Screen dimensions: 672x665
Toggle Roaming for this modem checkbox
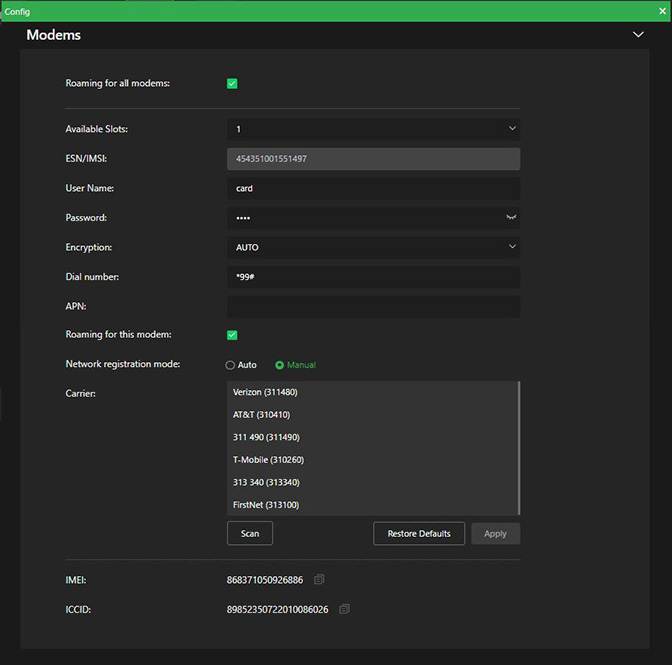(232, 335)
